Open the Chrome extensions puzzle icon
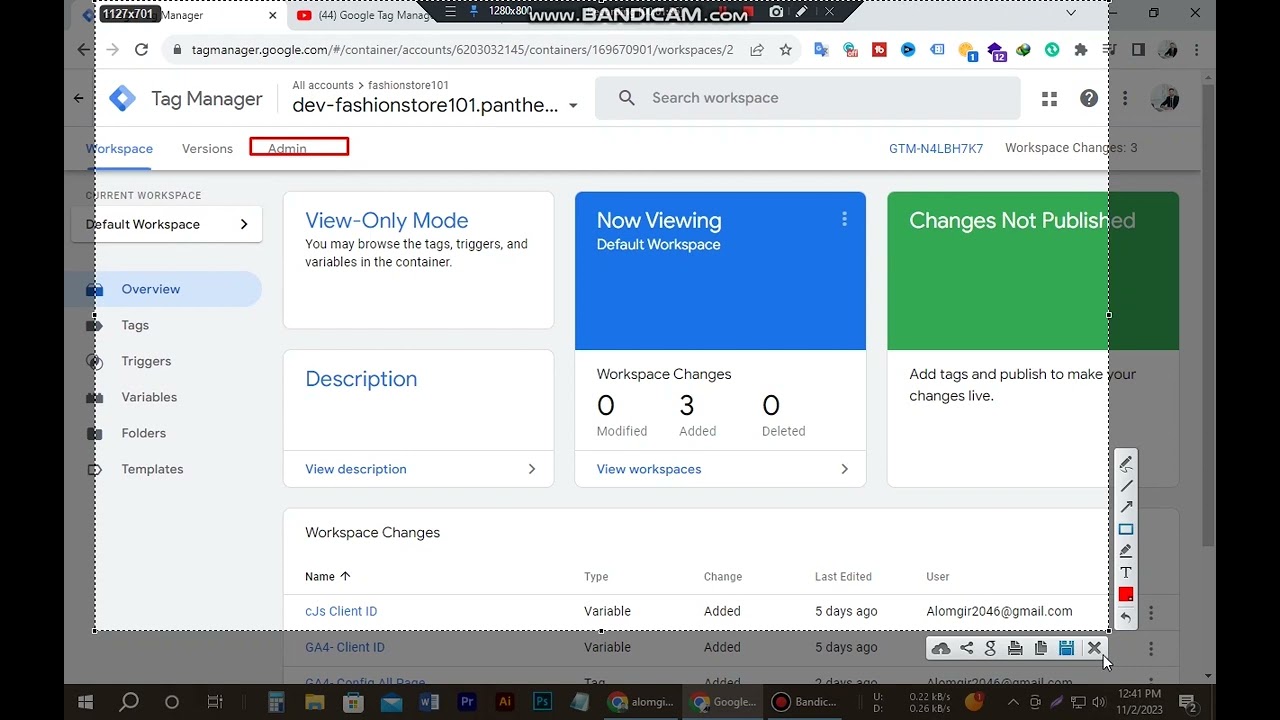 click(x=1081, y=49)
